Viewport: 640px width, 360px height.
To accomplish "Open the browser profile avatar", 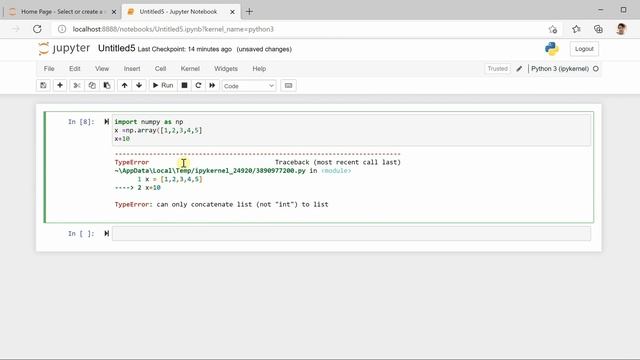I will 621,29.
